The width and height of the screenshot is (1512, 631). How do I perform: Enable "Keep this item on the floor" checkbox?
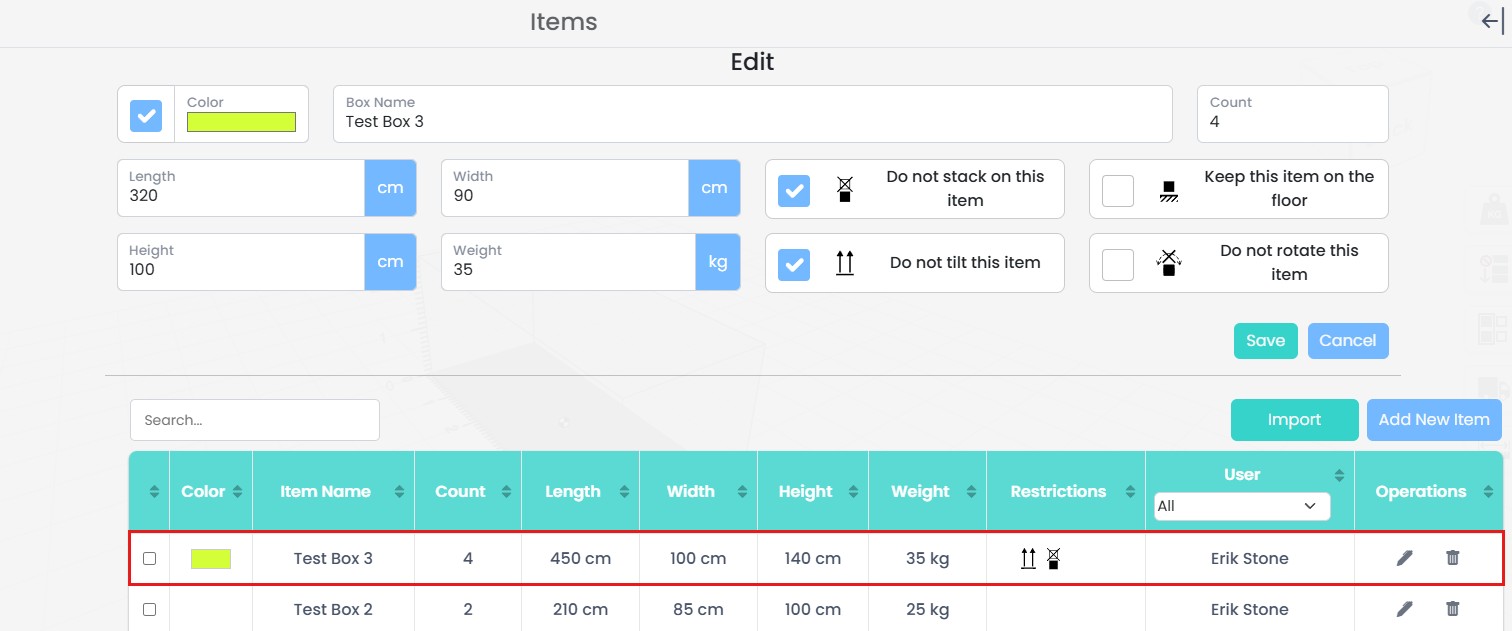pyautogui.click(x=1118, y=190)
